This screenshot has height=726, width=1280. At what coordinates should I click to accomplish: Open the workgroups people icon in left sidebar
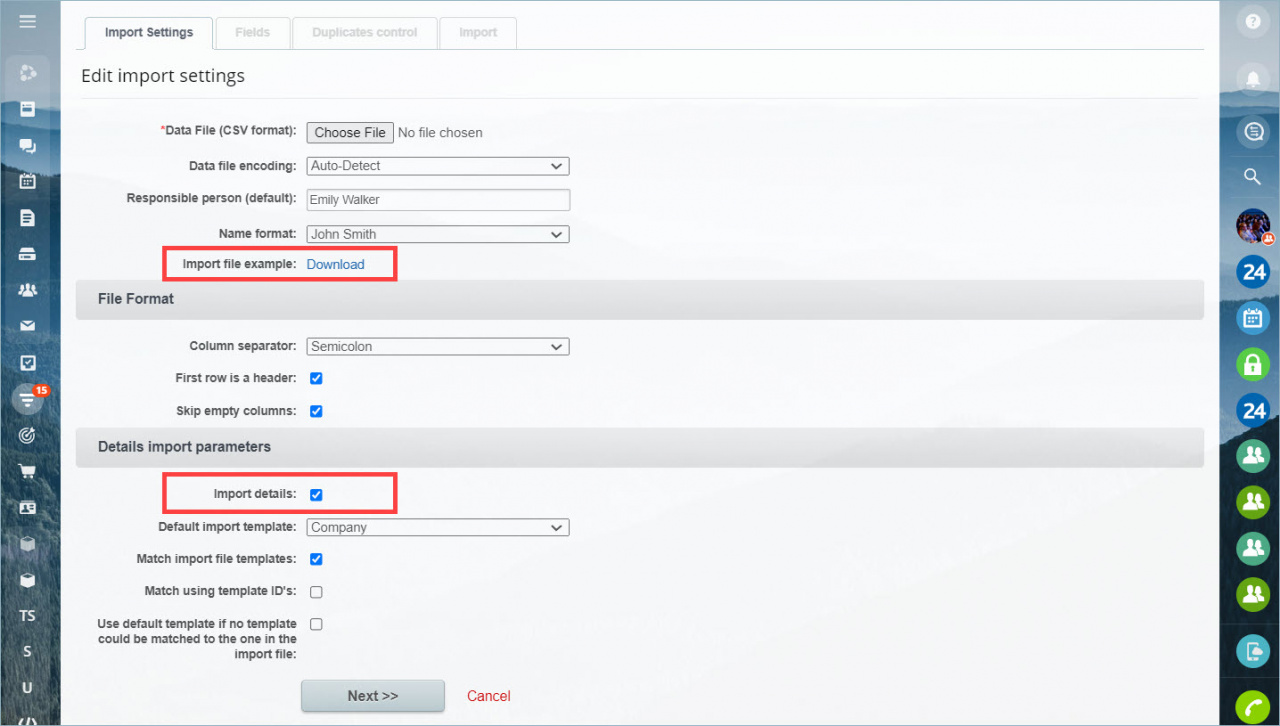(x=28, y=290)
